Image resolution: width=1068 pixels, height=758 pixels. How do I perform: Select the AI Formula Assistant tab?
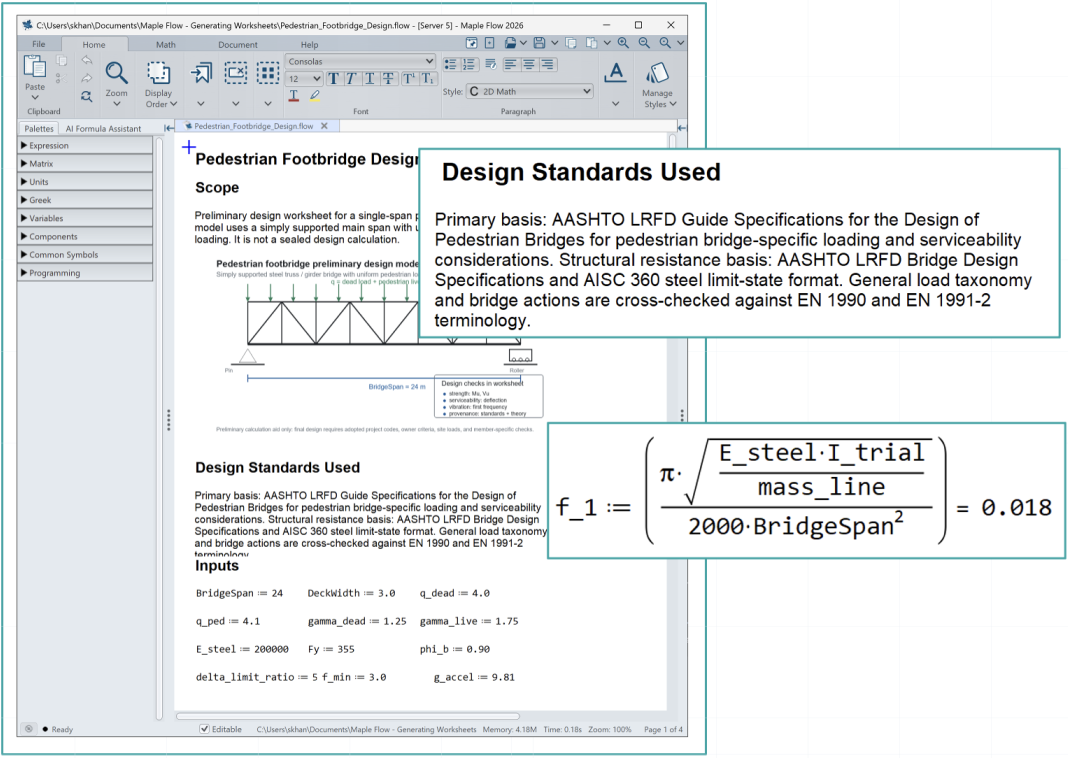(x=104, y=128)
